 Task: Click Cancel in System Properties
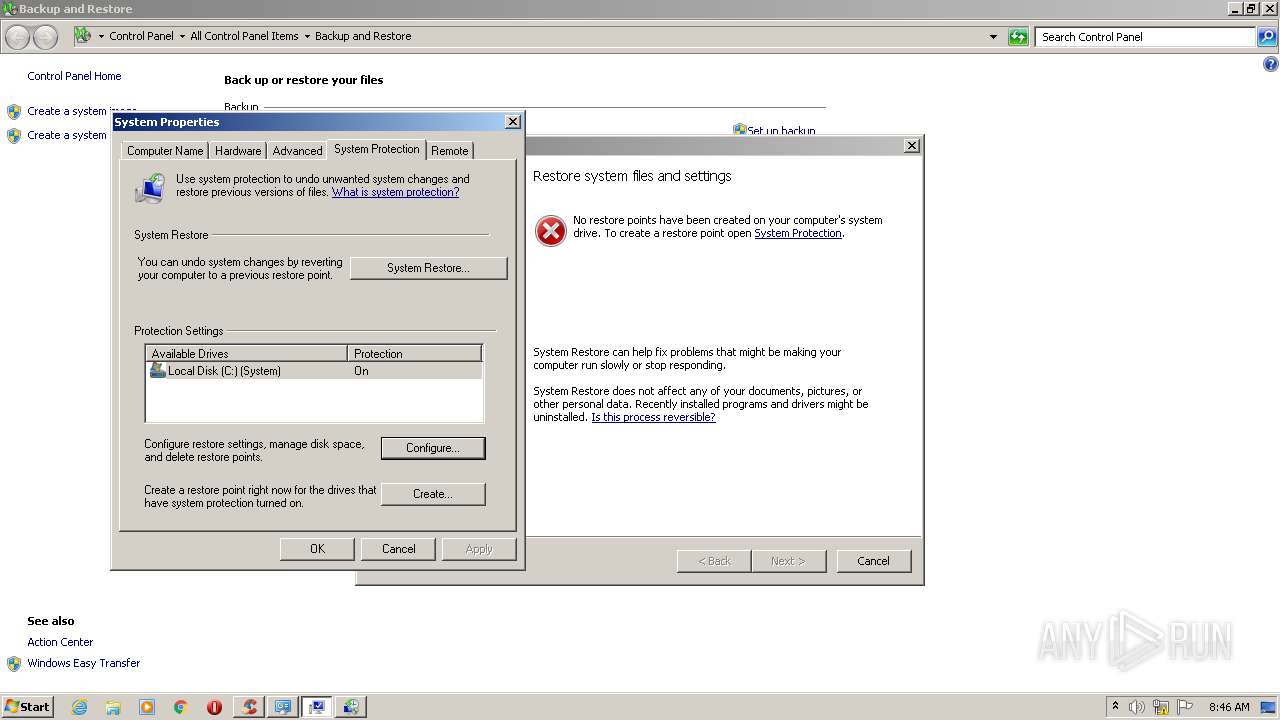click(x=398, y=549)
